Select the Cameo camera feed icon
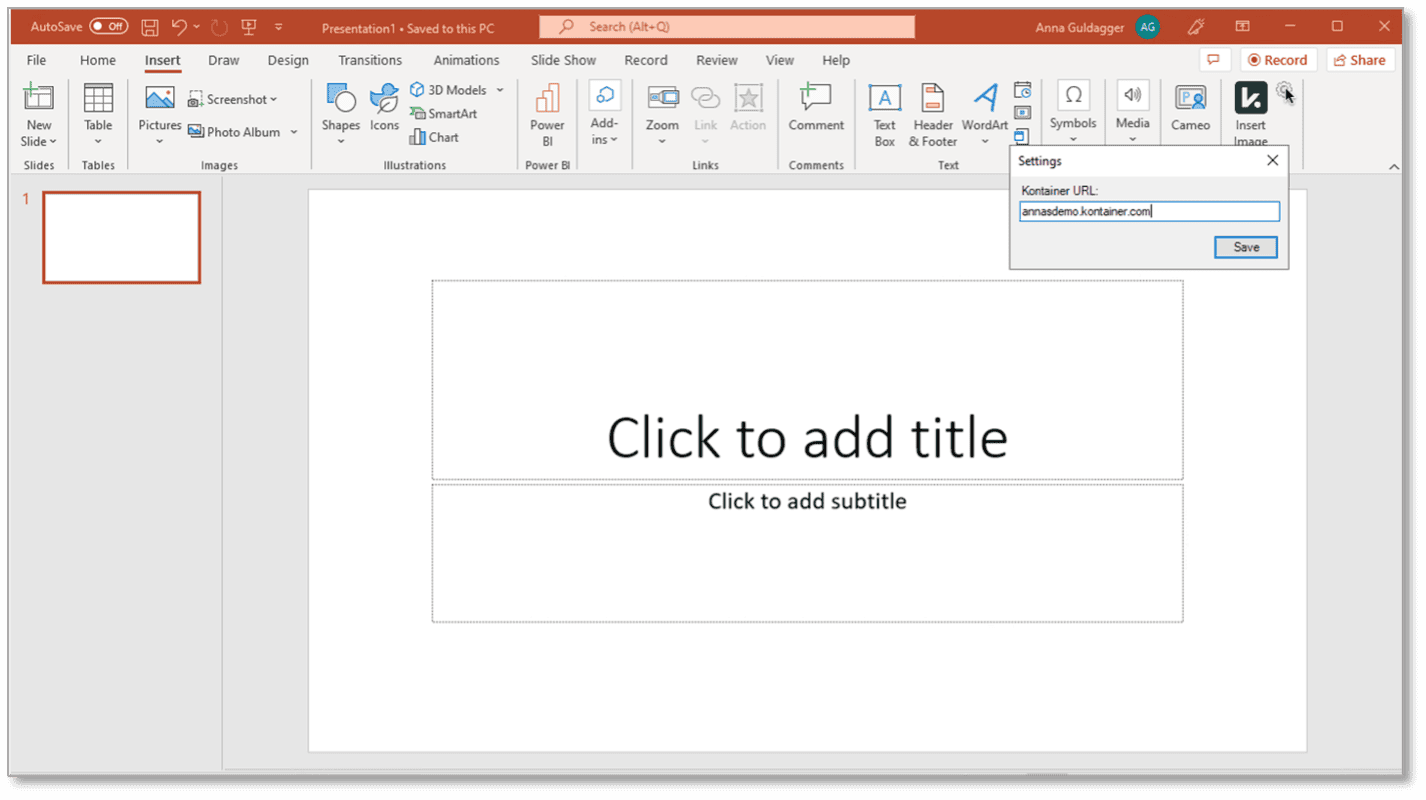1426x800 pixels. click(1190, 105)
